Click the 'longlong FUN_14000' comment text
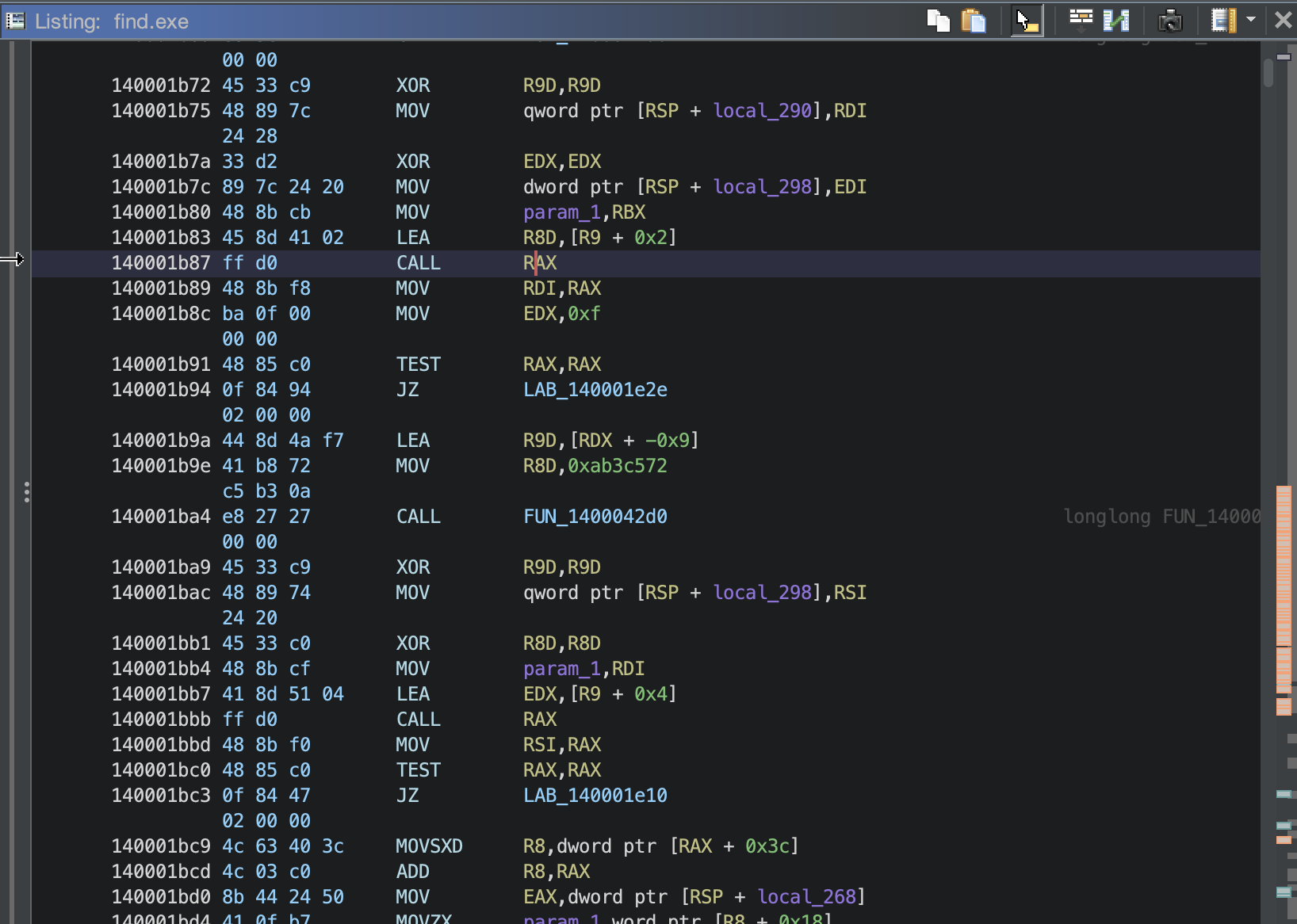Viewport: 1297px width, 924px height. [1161, 517]
